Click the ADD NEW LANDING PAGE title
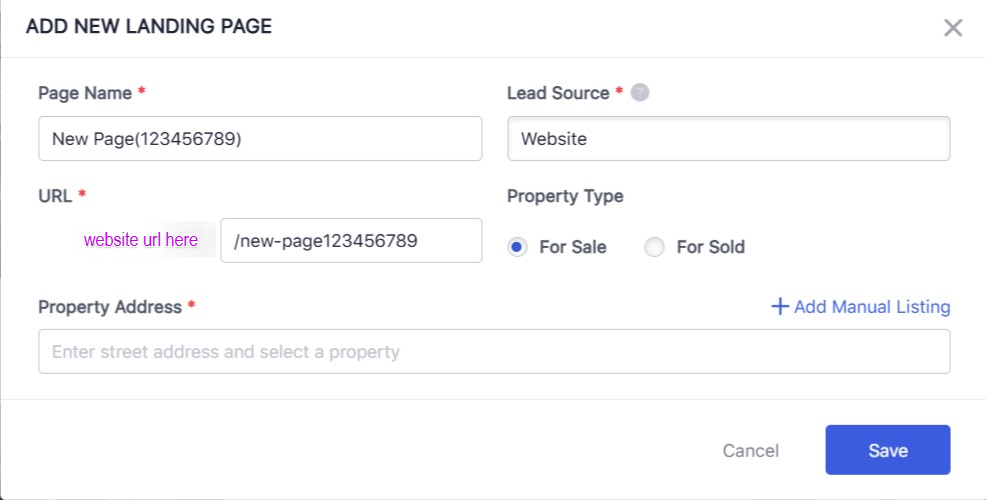 point(148,27)
